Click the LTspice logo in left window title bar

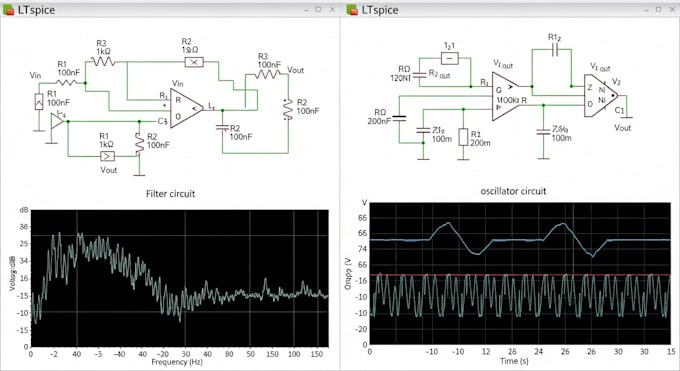(8, 10)
